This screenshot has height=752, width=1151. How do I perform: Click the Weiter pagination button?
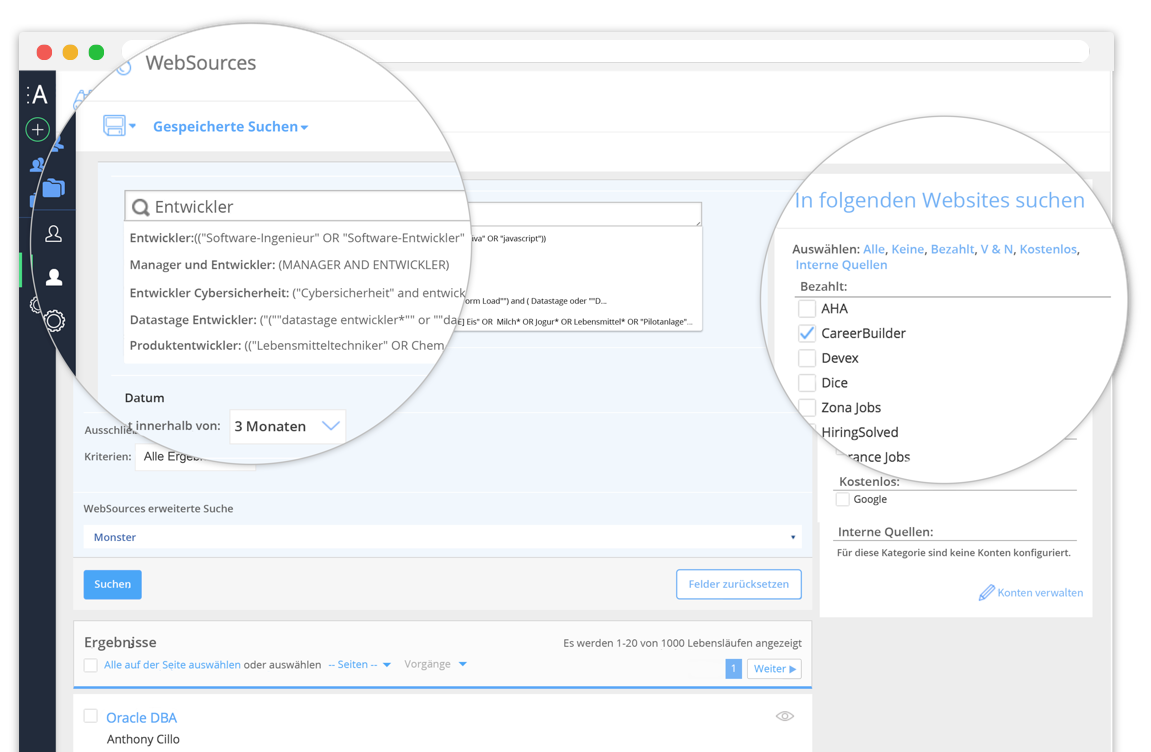click(x=774, y=669)
